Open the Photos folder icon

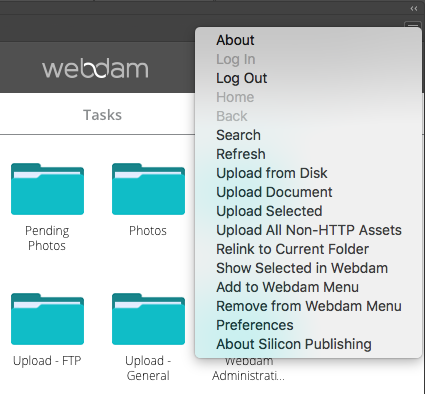pyautogui.click(x=148, y=189)
